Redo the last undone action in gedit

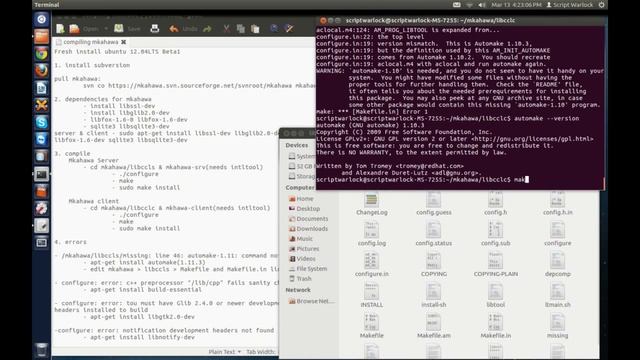point(207,29)
